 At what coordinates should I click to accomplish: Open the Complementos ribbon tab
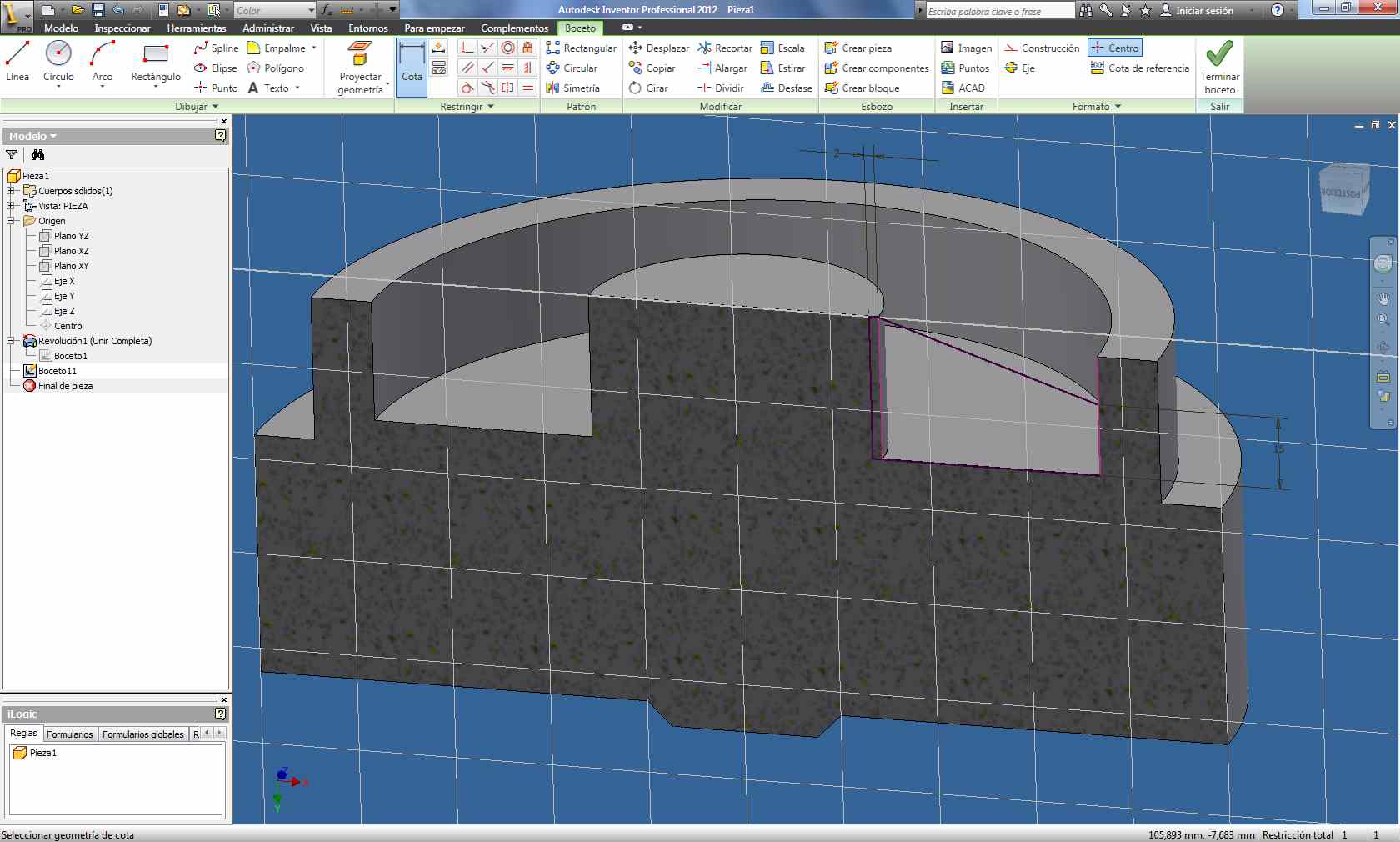coord(515,28)
